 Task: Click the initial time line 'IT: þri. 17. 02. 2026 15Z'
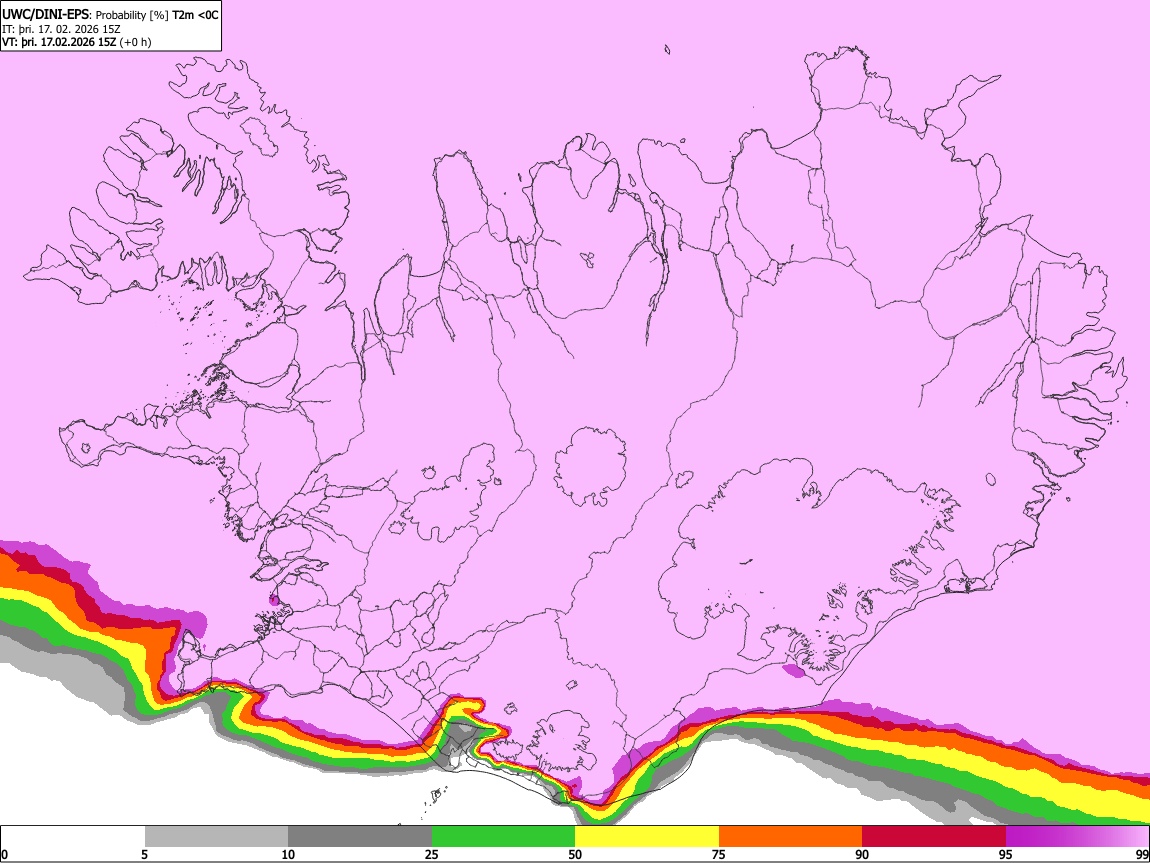click(62, 29)
